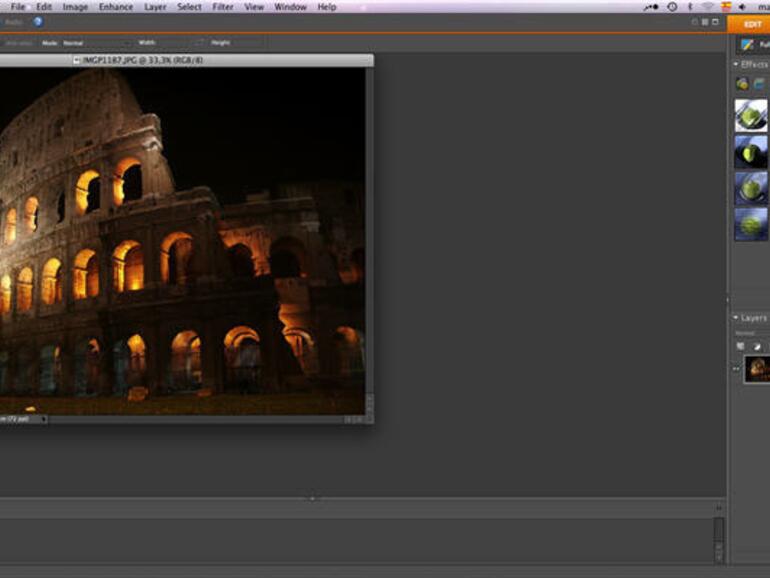Open the Time Machine menu bar icon
Screen dimensions: 770x578
[672, 7]
